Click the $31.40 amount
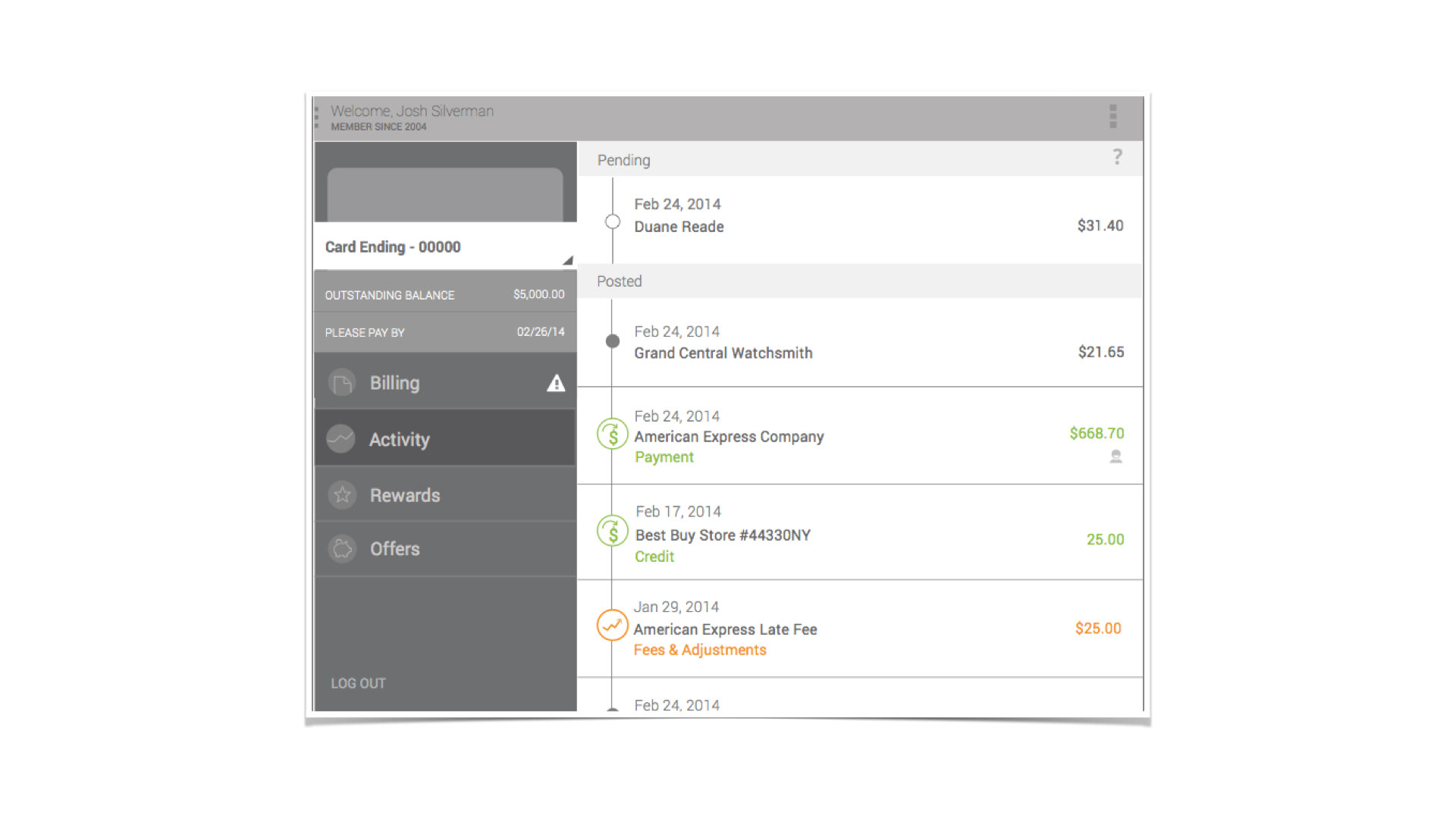This screenshot has width=1456, height=819. pos(1100,225)
